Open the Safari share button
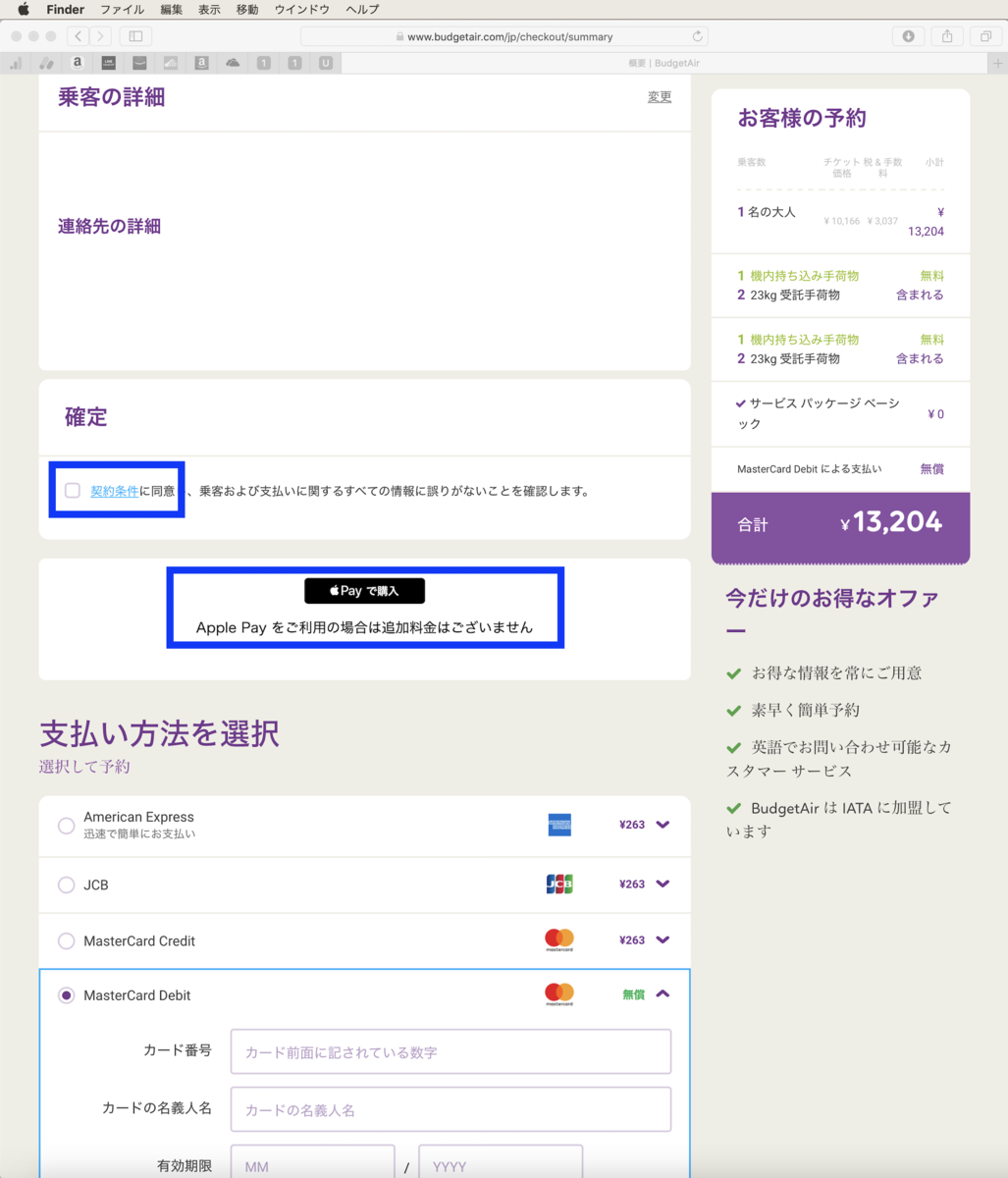 pyautogui.click(x=947, y=36)
